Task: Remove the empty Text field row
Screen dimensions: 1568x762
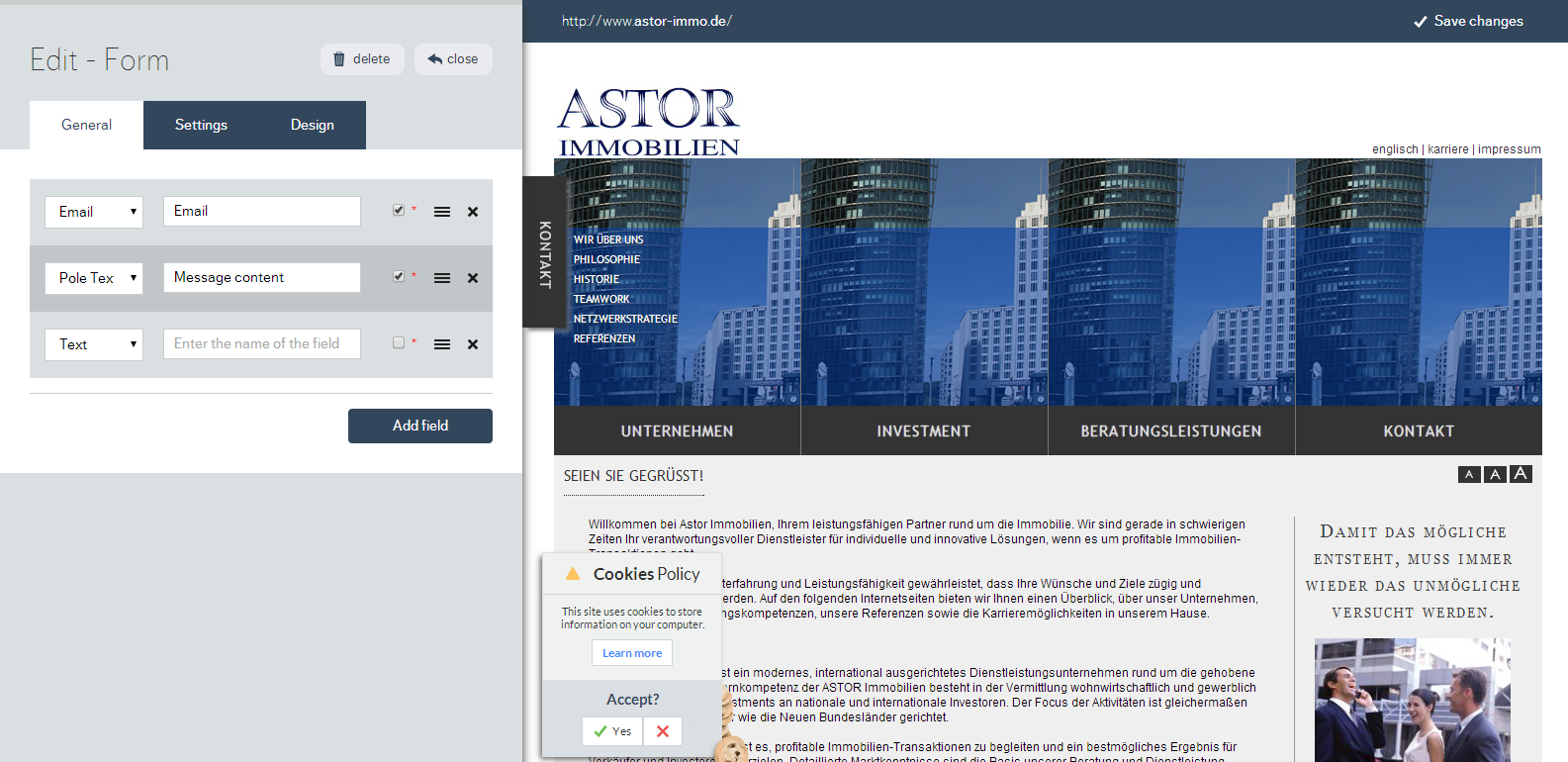Action: [x=473, y=344]
